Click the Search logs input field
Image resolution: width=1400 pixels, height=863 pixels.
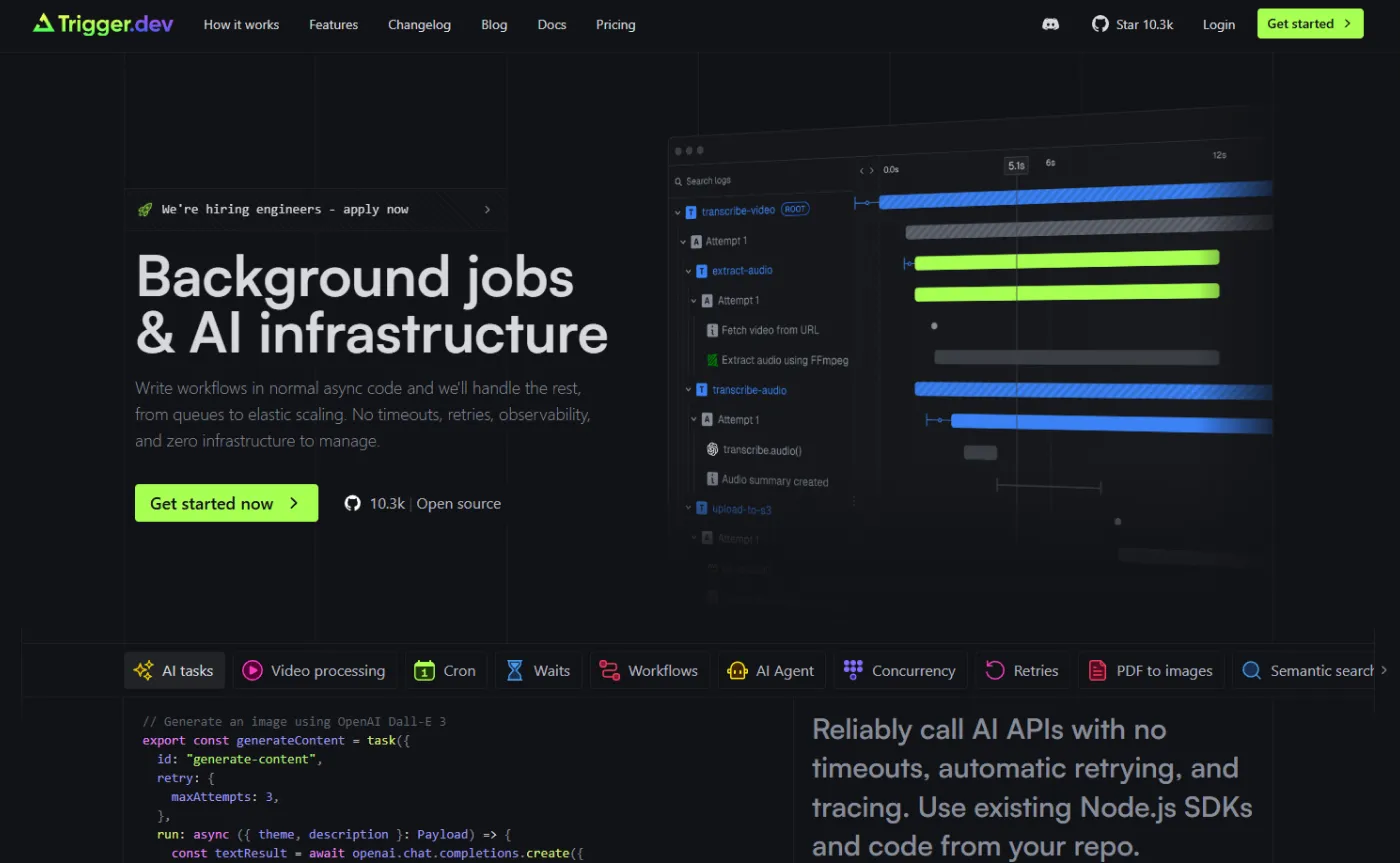pyautogui.click(x=740, y=181)
